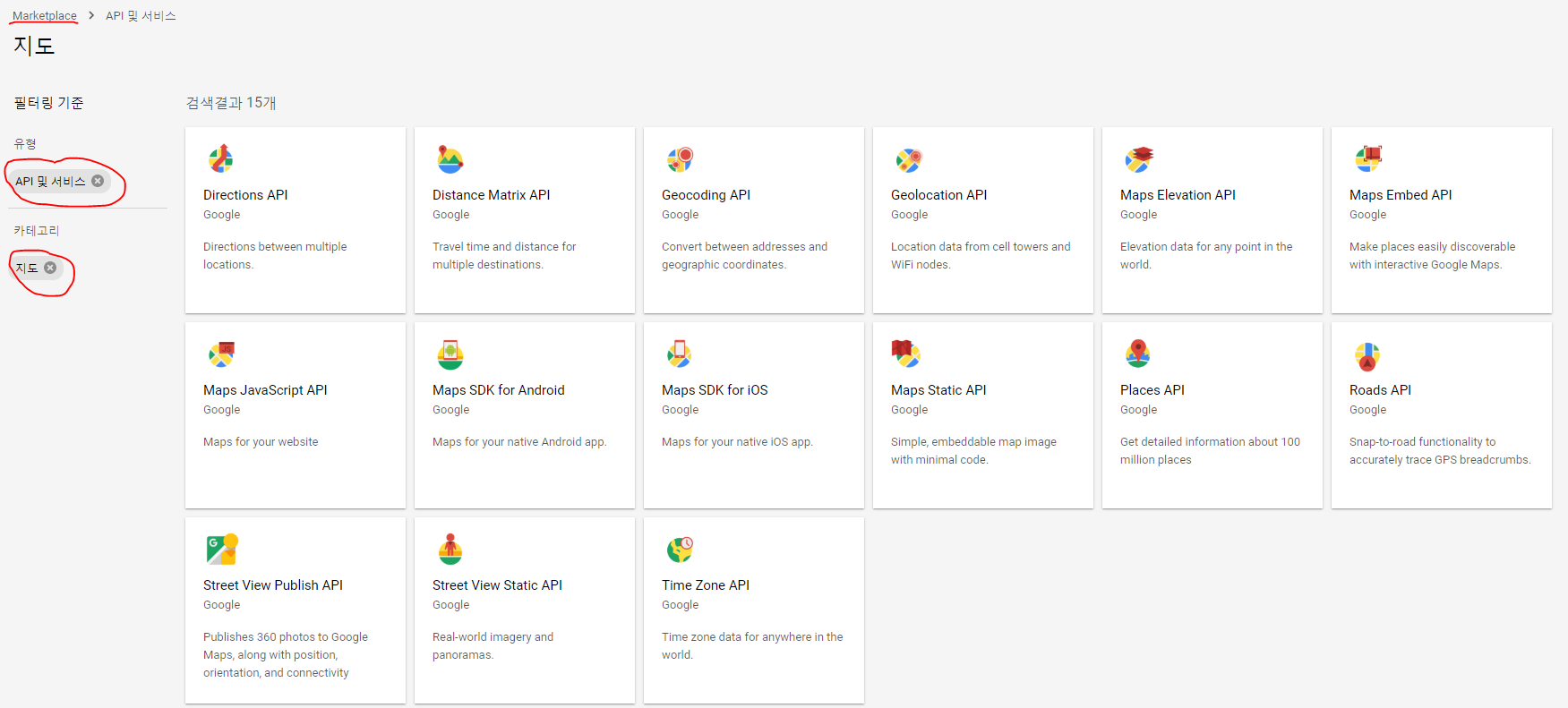Click 'Maps for your website' text
The image size is (1568, 708).
point(261,442)
